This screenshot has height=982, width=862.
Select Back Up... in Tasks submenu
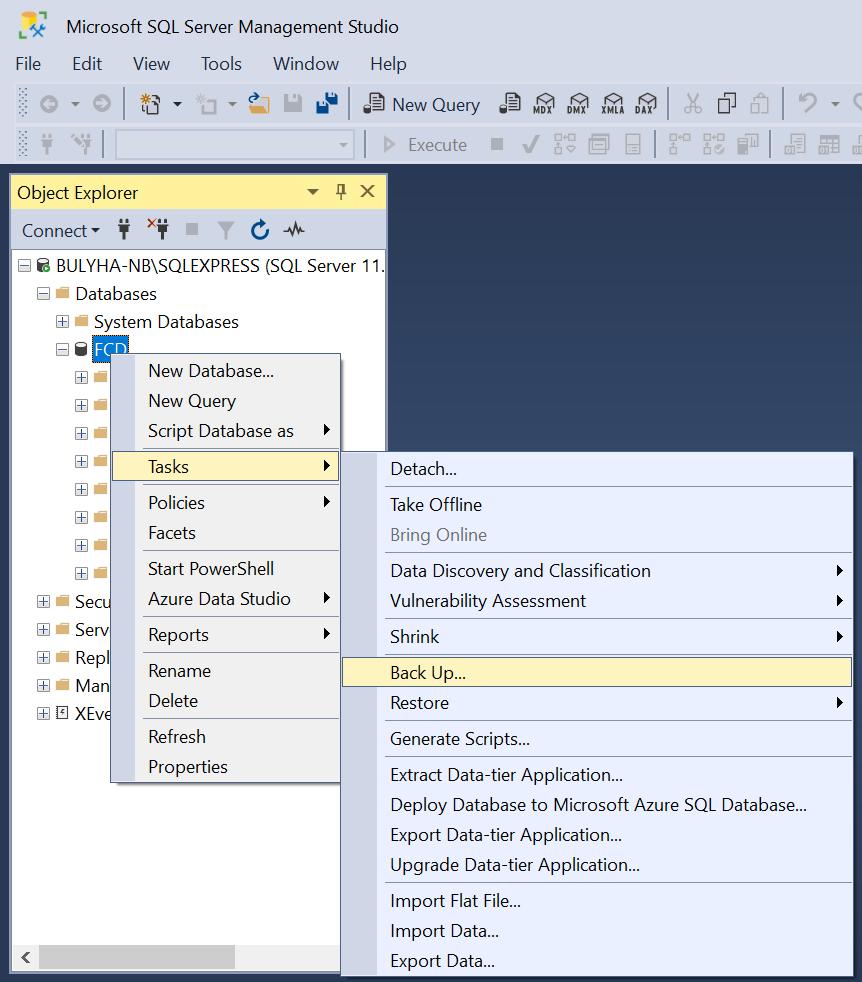click(597, 673)
